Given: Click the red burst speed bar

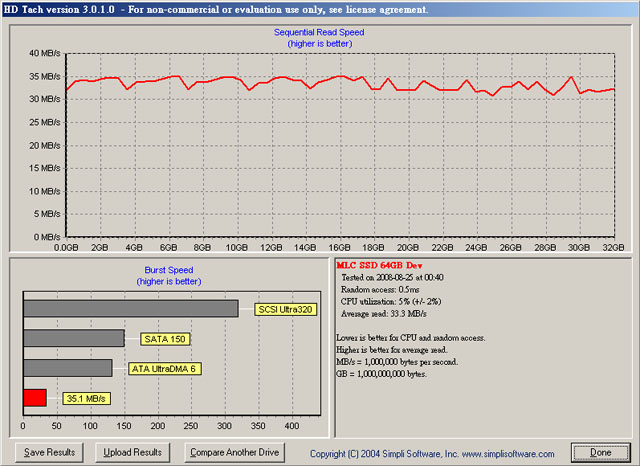Looking at the screenshot, I should [35, 398].
